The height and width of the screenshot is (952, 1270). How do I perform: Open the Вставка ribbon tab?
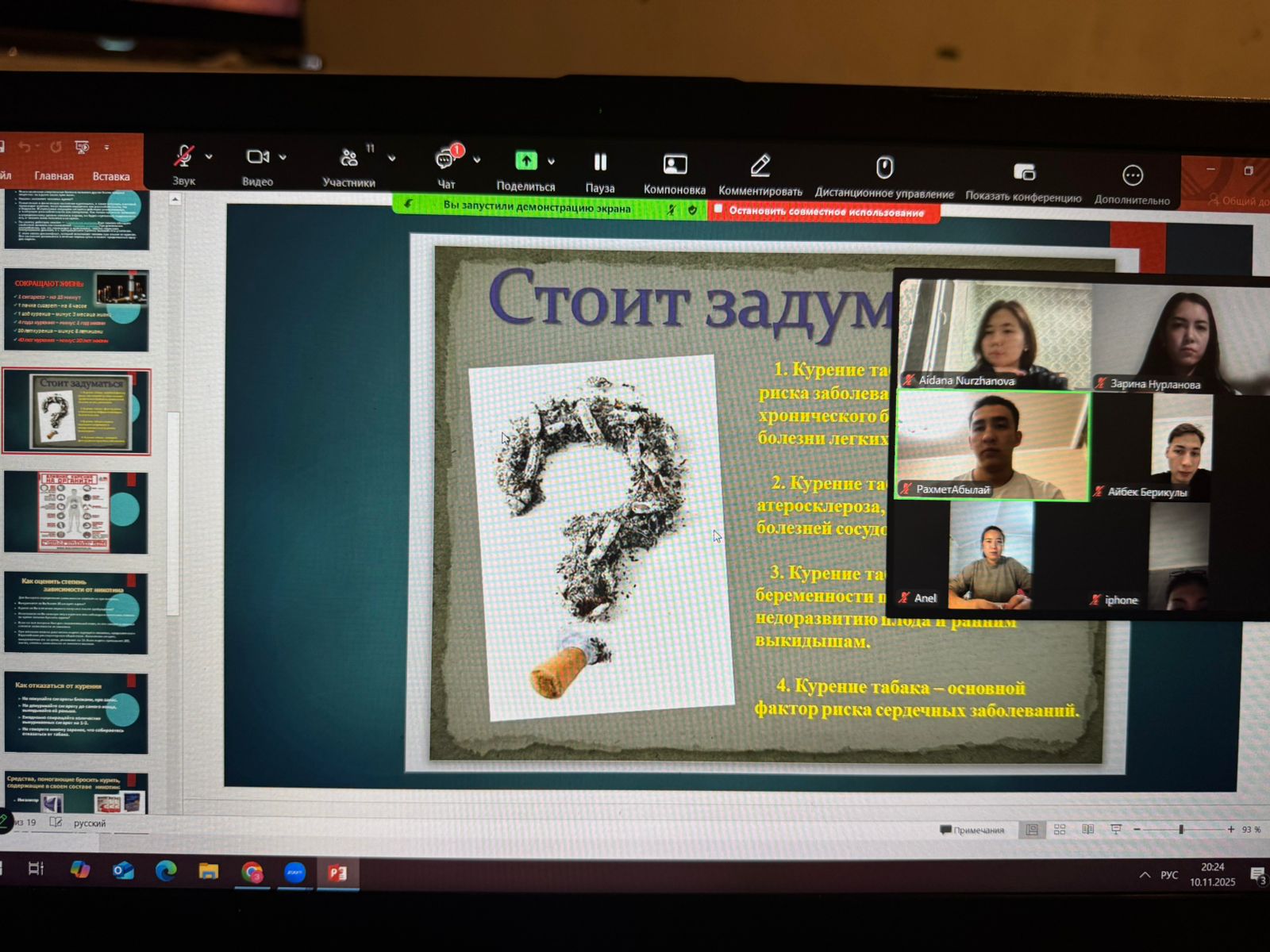tap(110, 177)
